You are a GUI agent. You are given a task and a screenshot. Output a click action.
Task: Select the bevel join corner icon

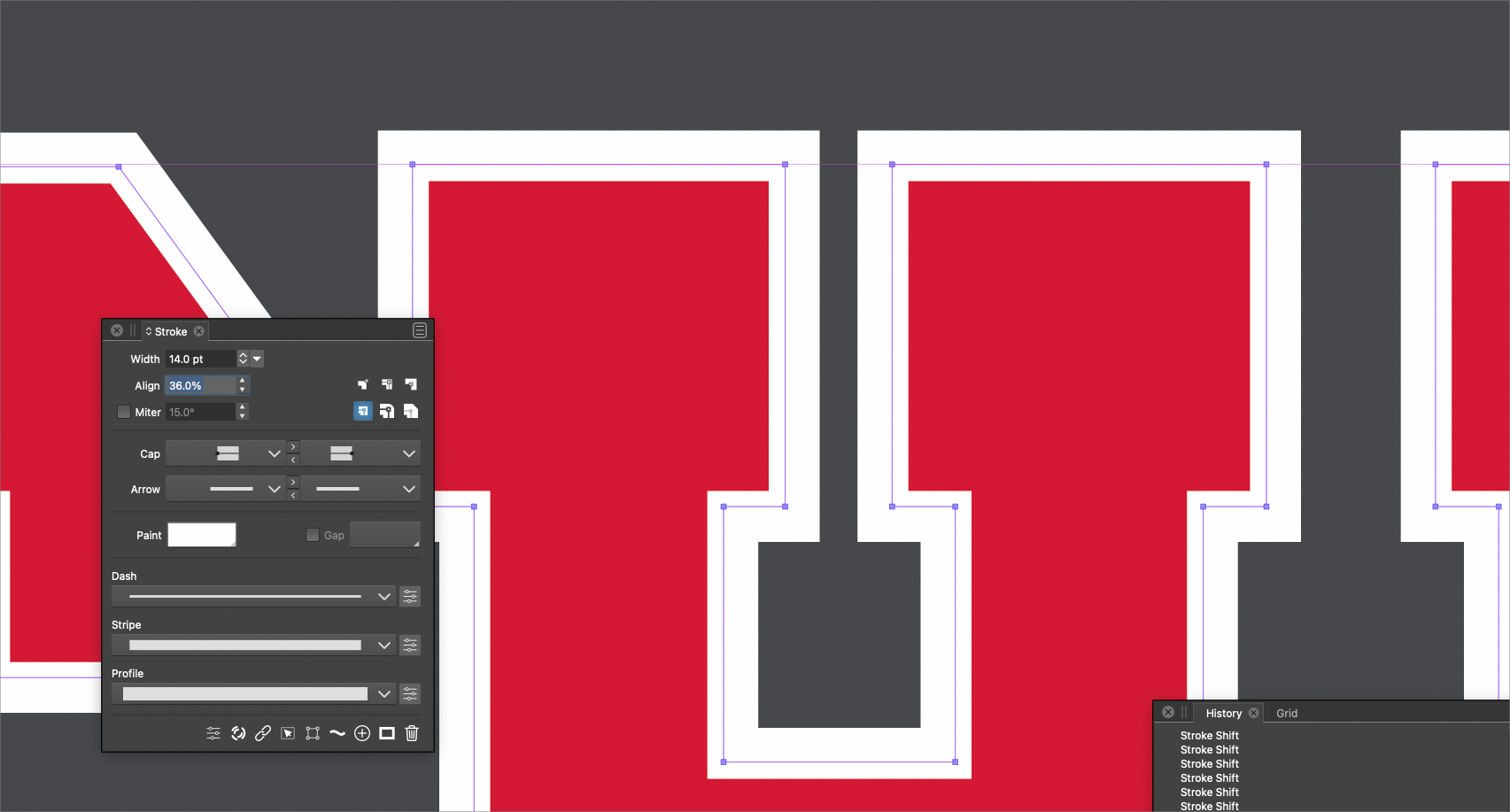411,411
